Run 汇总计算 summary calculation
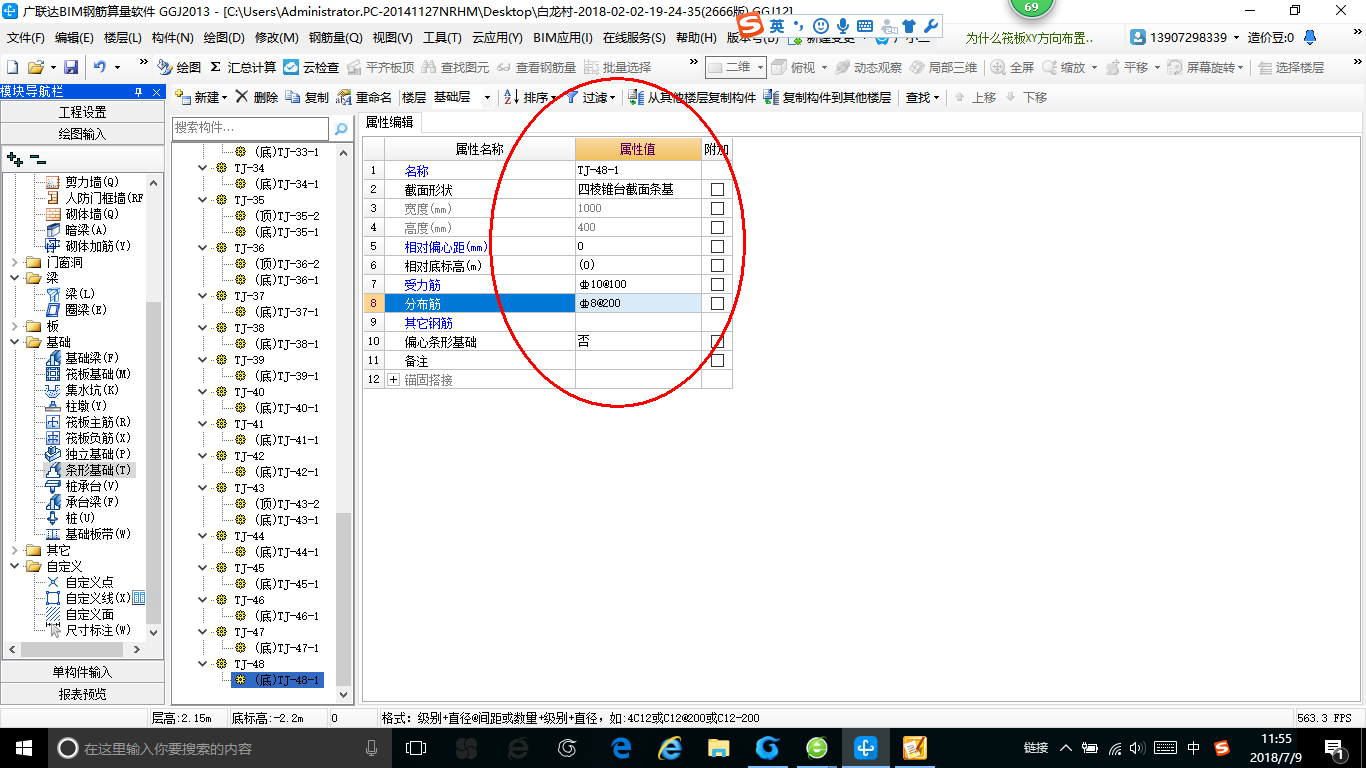Screen dimensions: 1366x768 coord(243,67)
